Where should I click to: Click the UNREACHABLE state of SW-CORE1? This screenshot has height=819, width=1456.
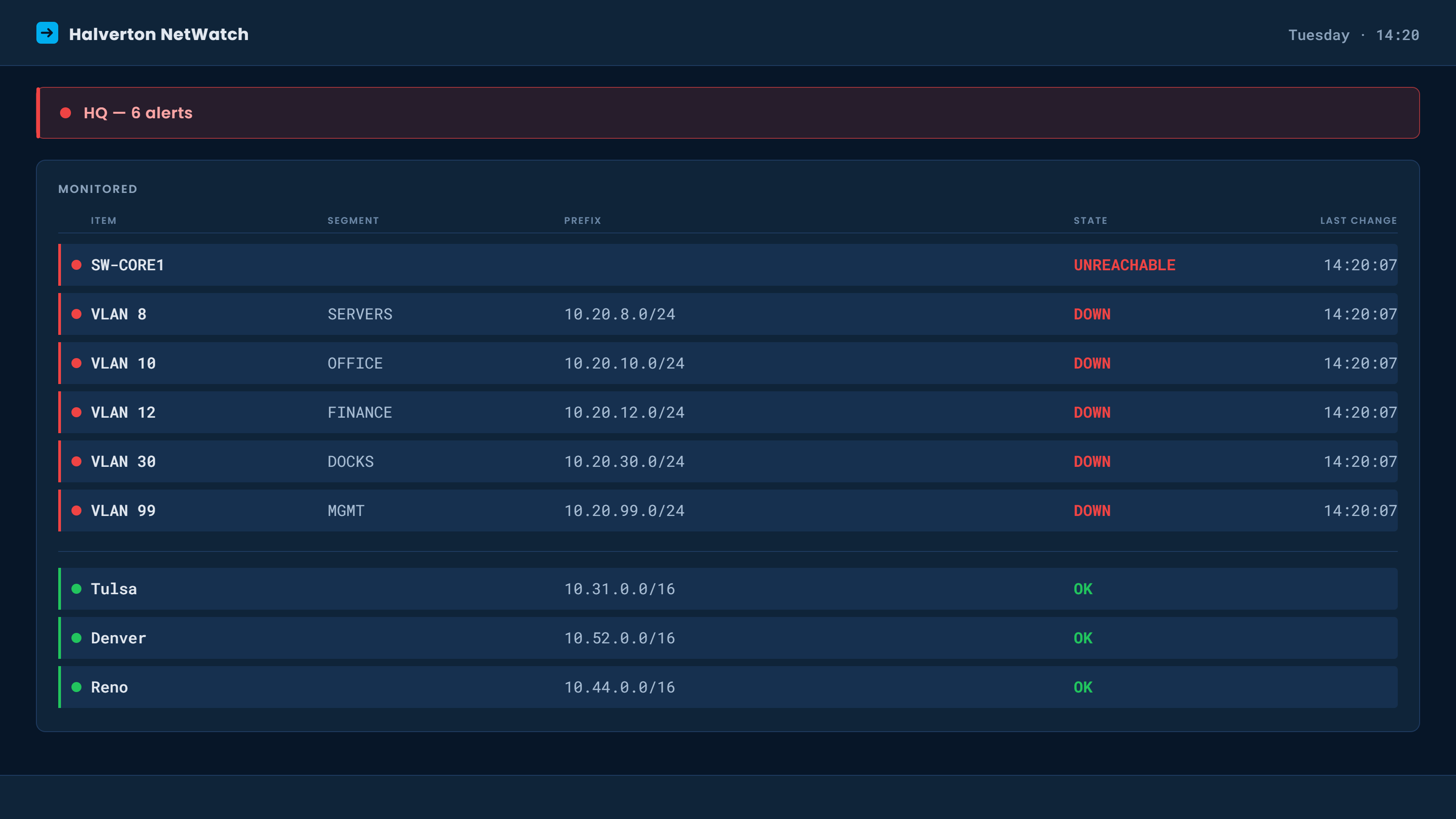[1124, 265]
